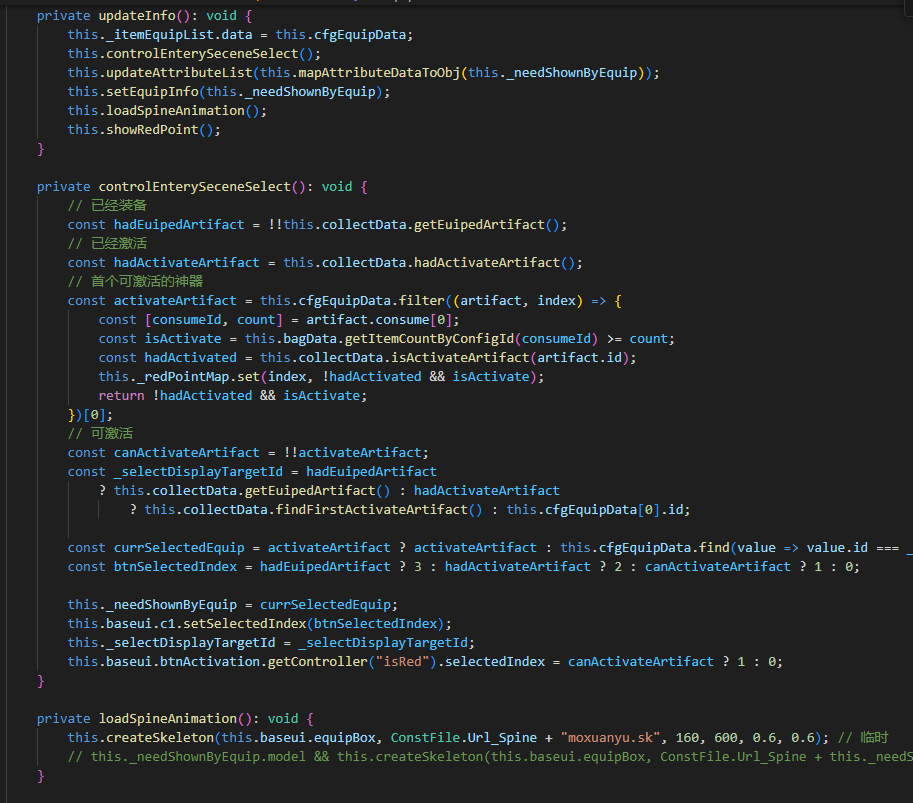Image resolution: width=913 pixels, height=803 pixels.
Task: Click the isActivateArtifact method call
Action: point(460,358)
